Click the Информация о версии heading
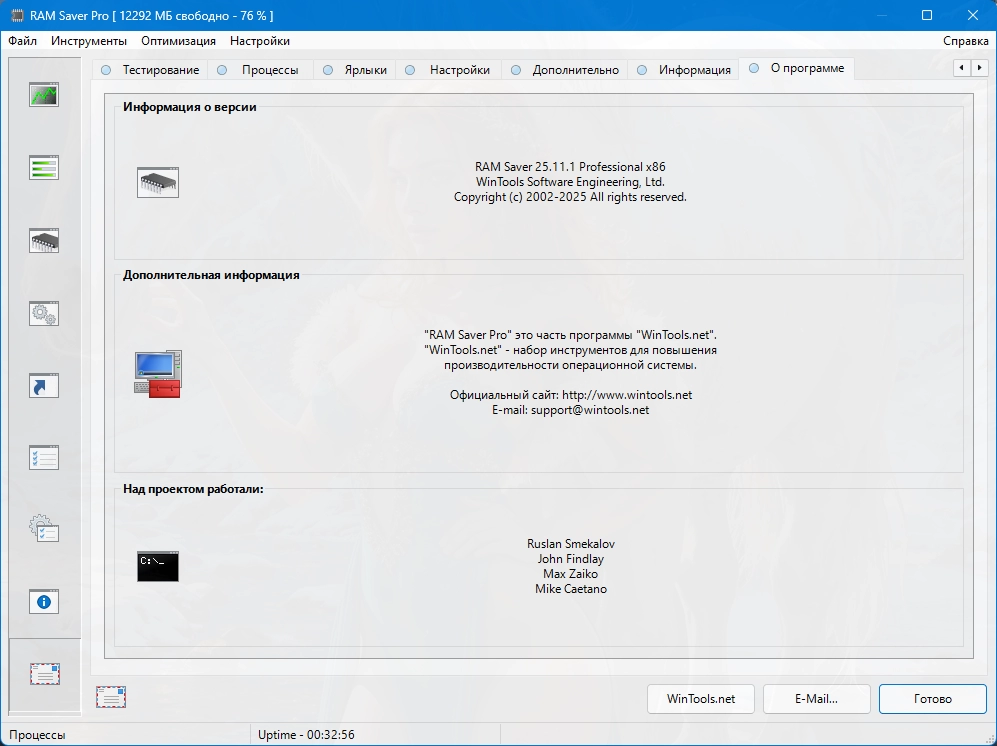 (x=189, y=107)
